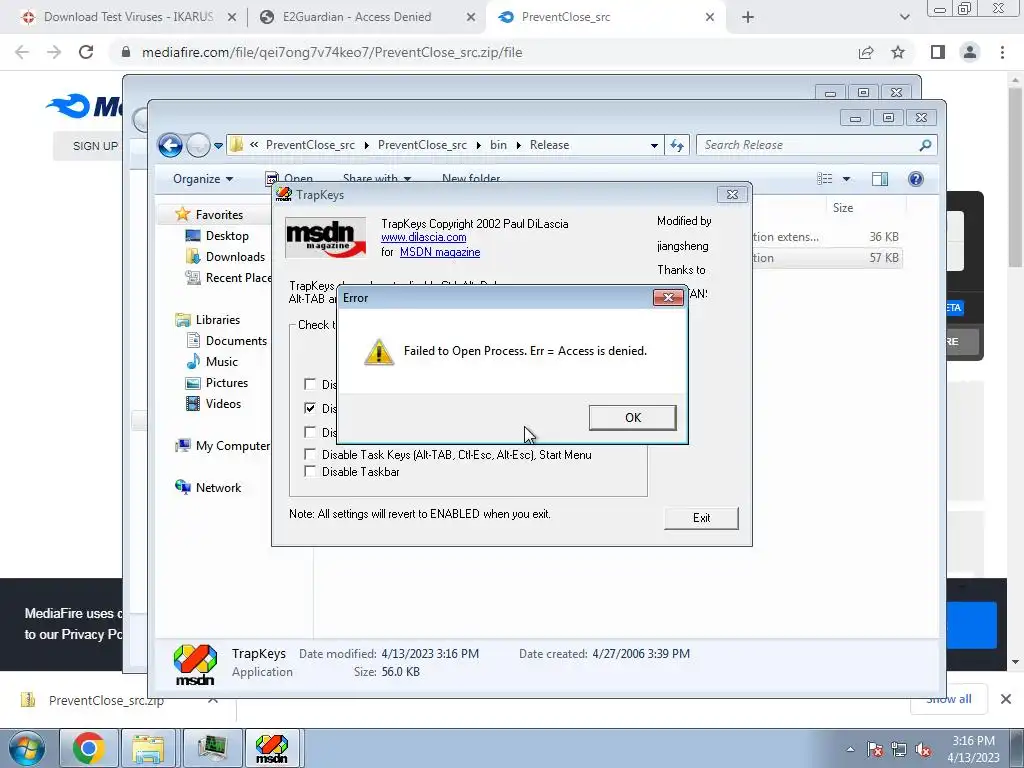Open Chrome profile avatar
The image size is (1024, 768).
pos(970,52)
